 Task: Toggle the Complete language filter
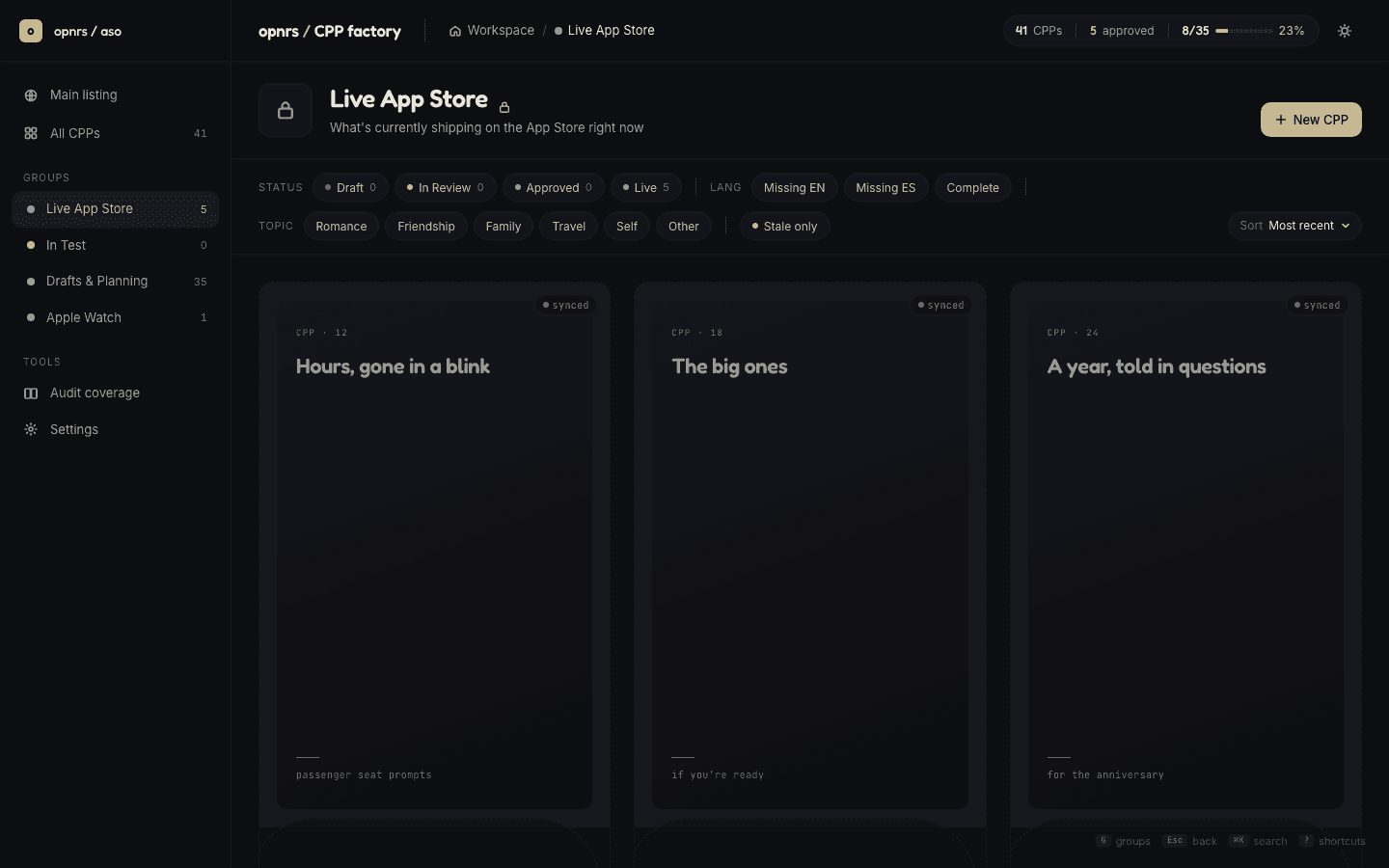(973, 187)
